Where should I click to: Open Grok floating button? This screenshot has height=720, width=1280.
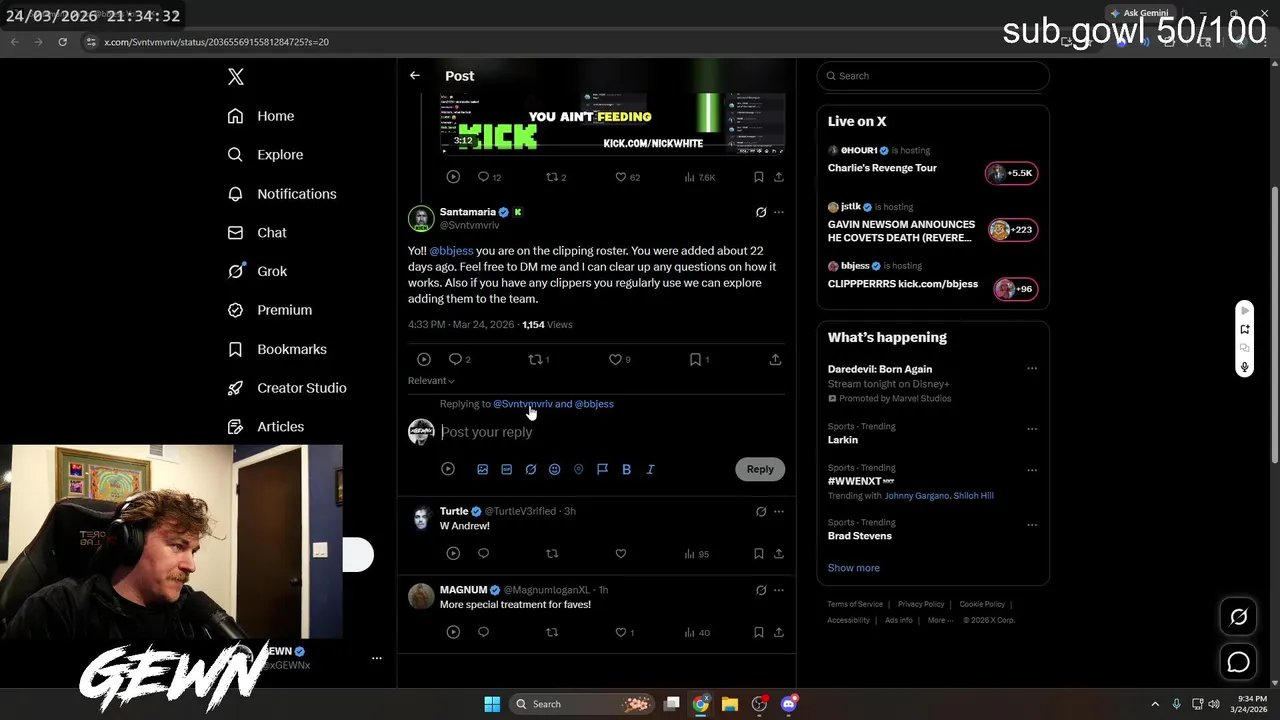(x=1238, y=617)
